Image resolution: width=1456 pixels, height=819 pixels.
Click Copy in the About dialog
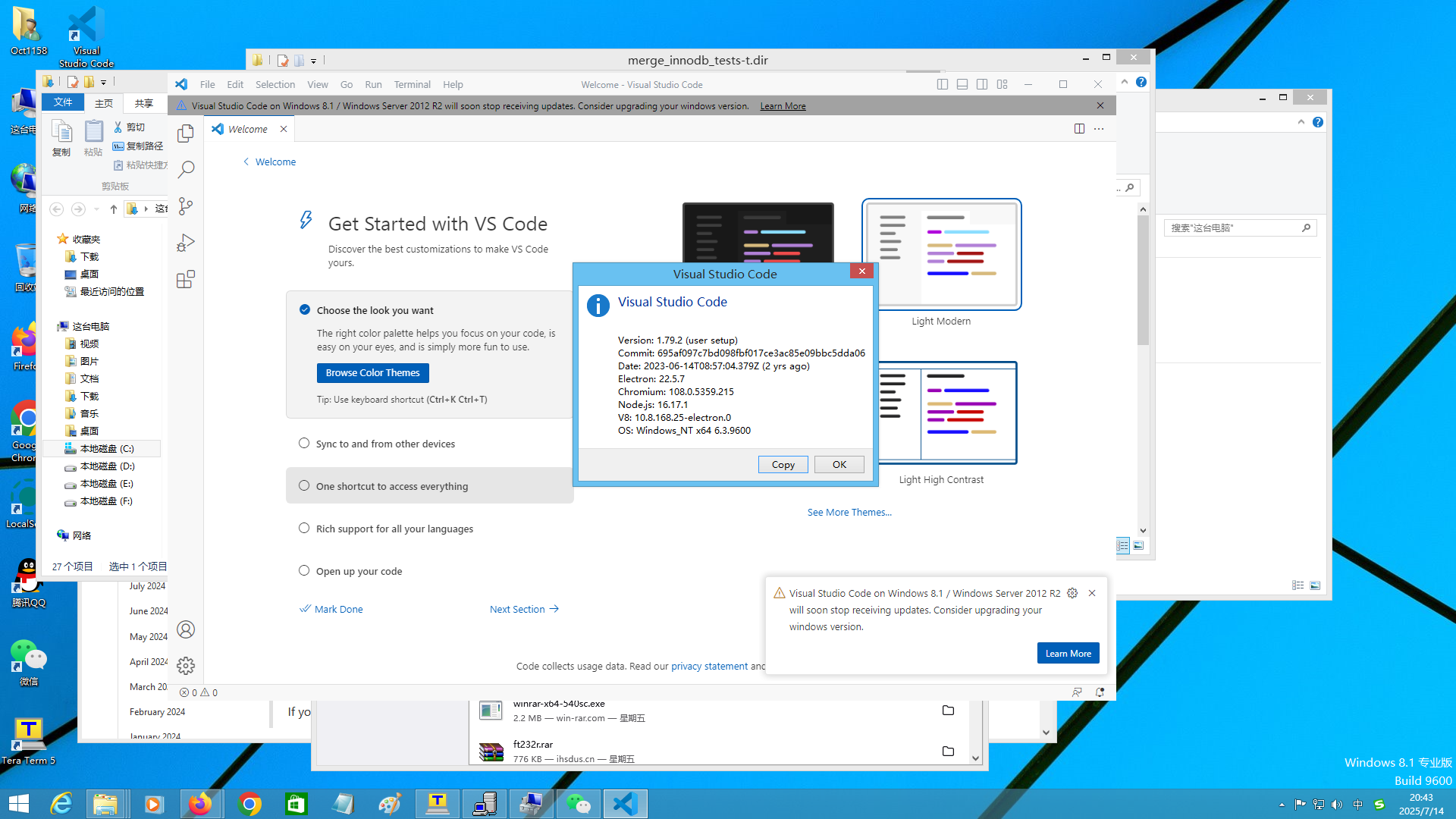click(783, 464)
